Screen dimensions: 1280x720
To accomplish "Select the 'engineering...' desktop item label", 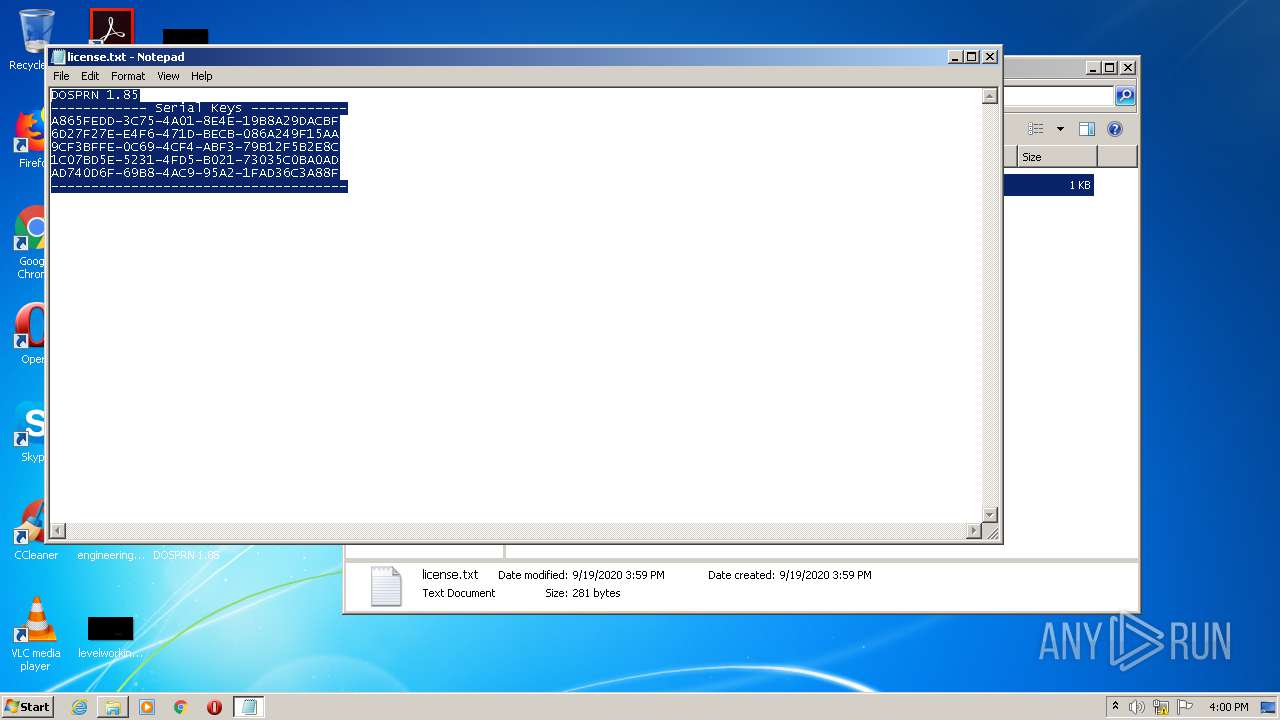I will [110, 555].
